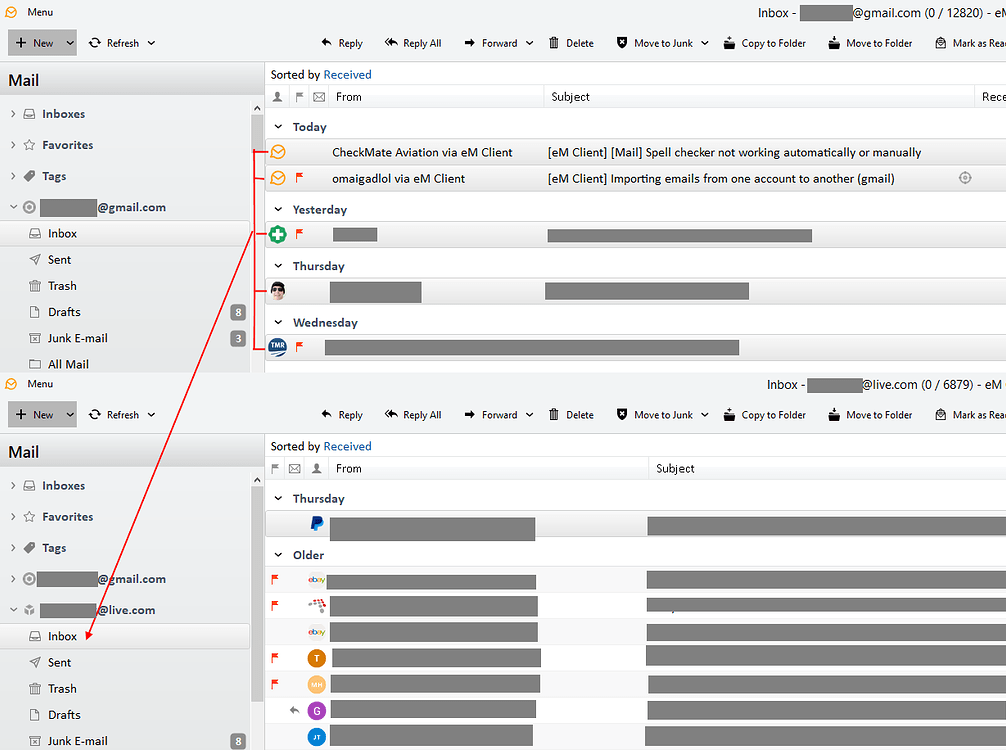Screen dimensions: 1006x750
Task: Click the Reply icon in the top toolbar
Action: pos(325,43)
